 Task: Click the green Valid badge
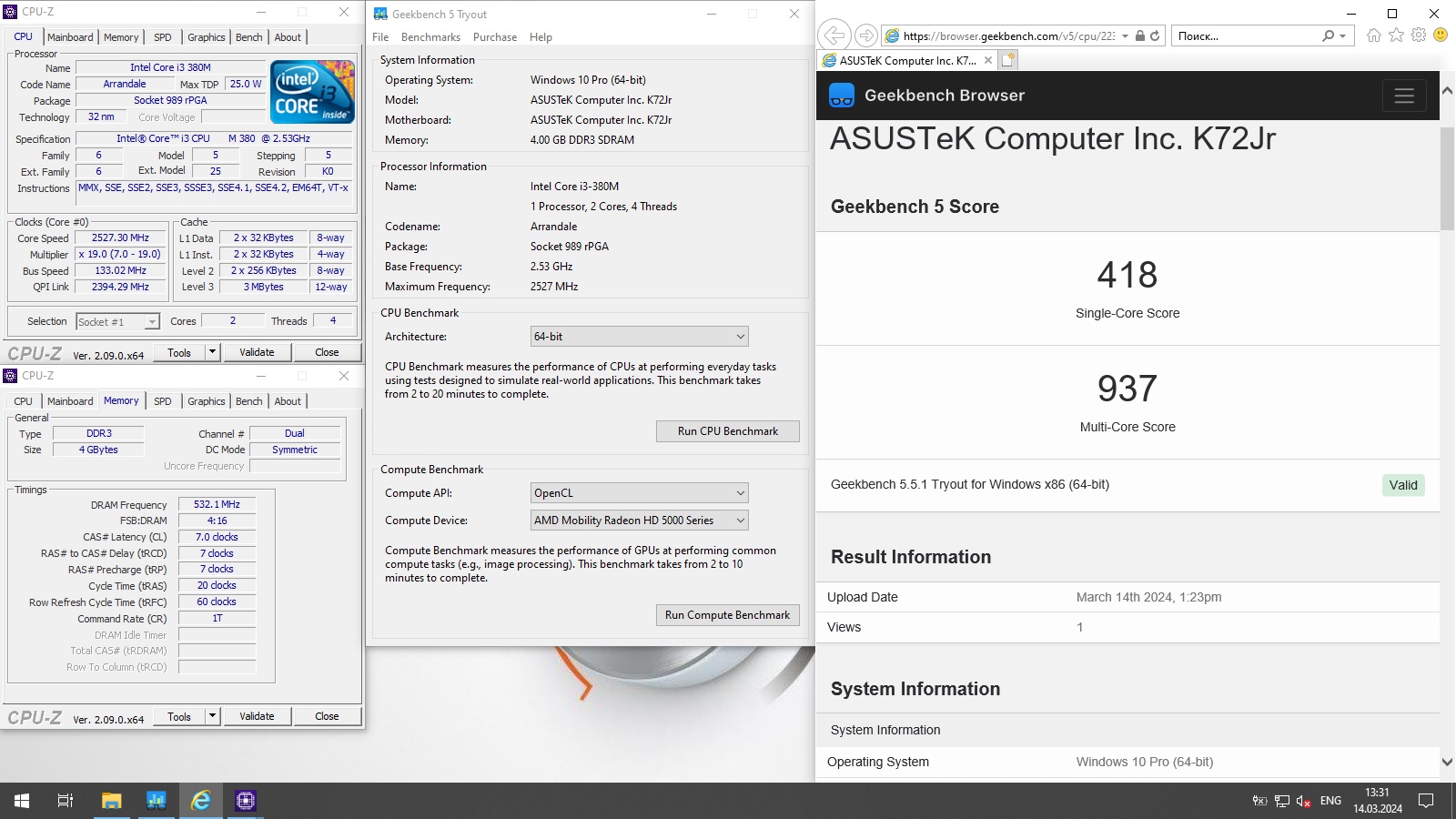click(x=1403, y=485)
